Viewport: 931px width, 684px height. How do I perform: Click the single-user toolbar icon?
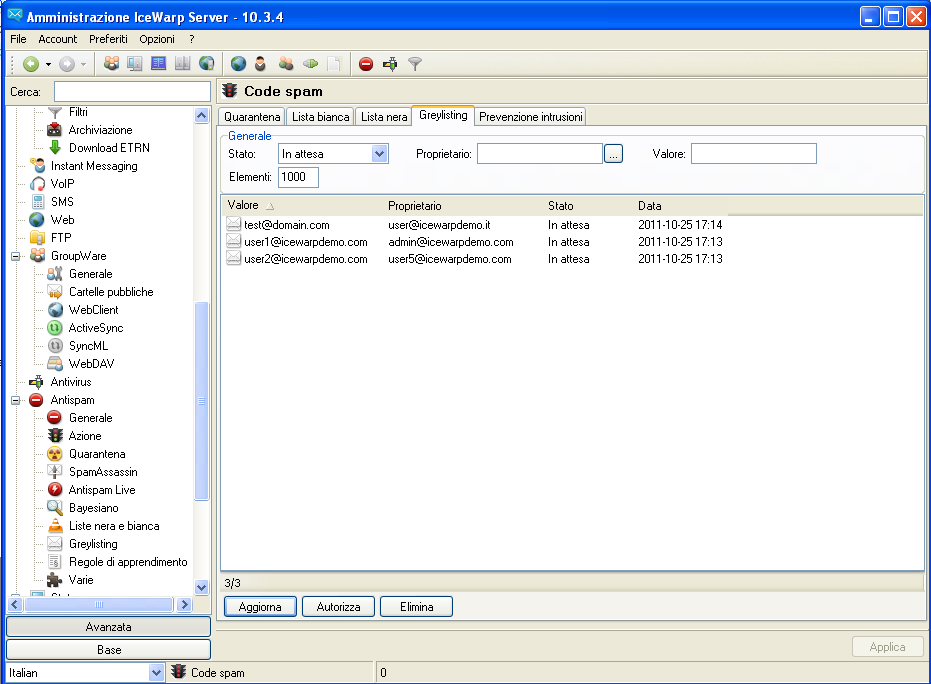pos(260,64)
